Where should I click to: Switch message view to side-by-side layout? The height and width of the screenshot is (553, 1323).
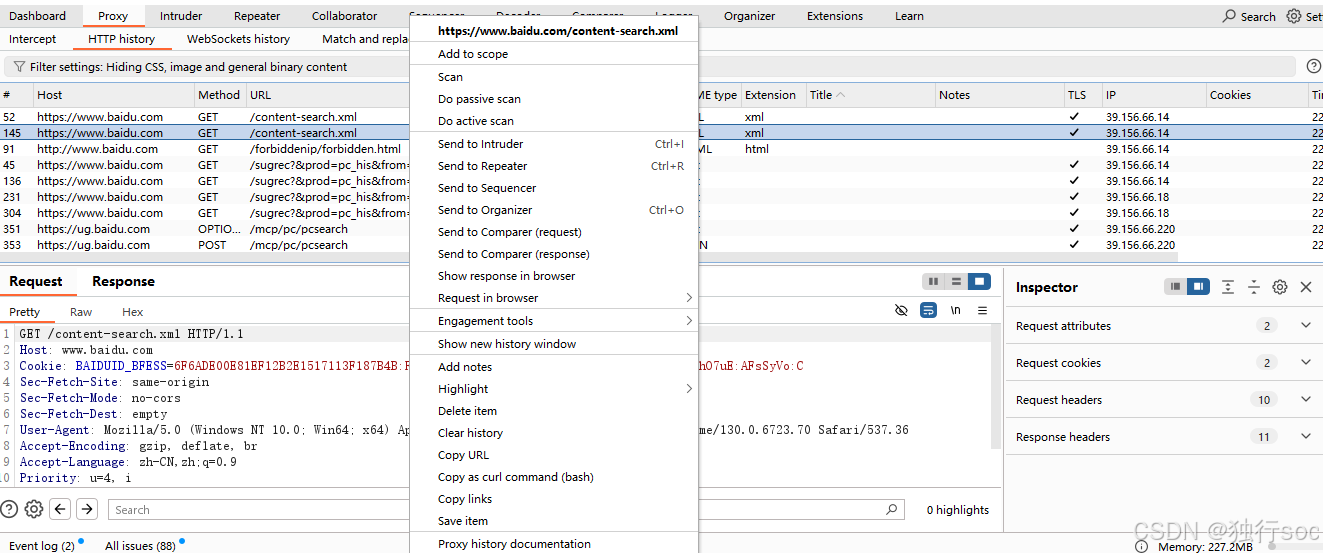934,282
